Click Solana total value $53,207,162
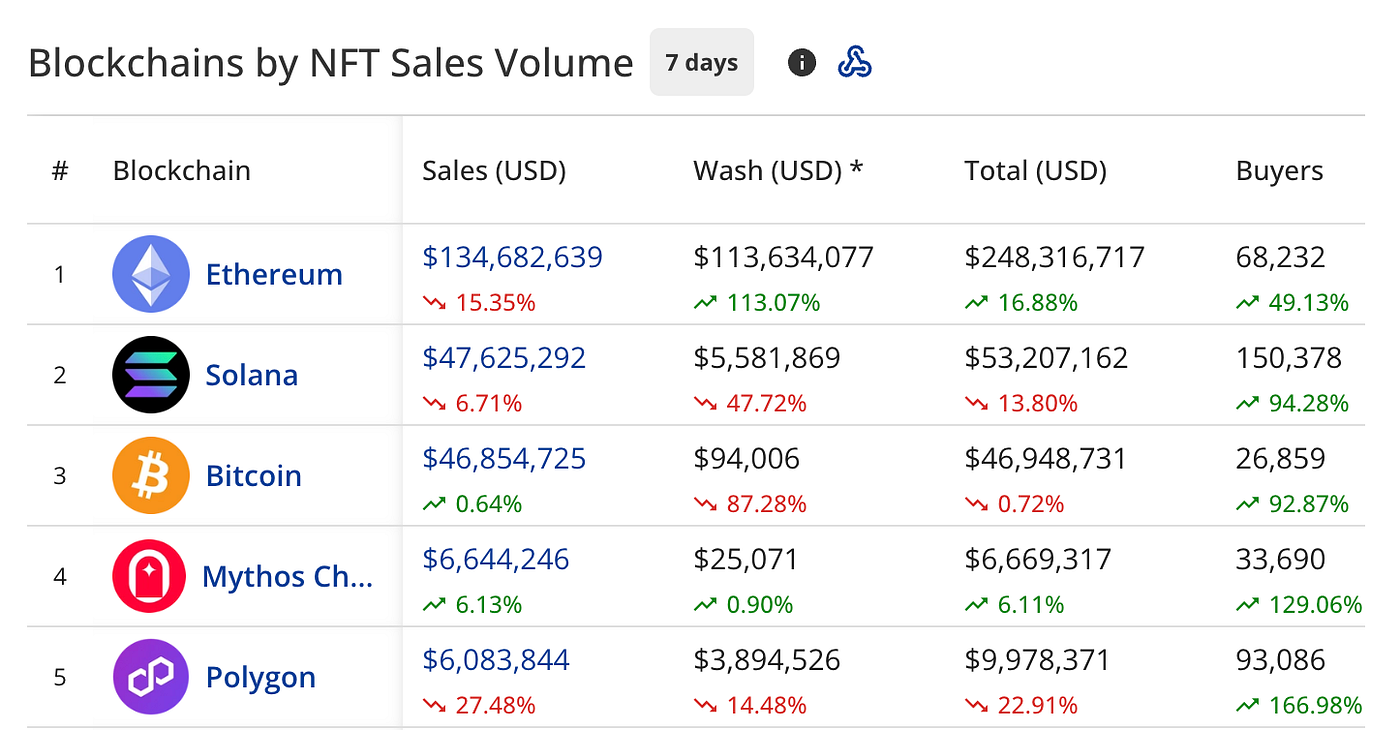 coord(1047,358)
